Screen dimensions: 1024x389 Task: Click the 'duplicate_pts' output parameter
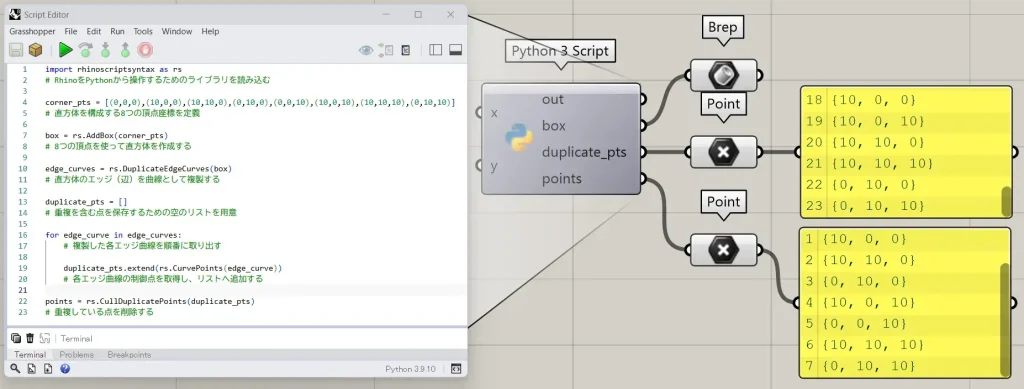[x=584, y=153]
